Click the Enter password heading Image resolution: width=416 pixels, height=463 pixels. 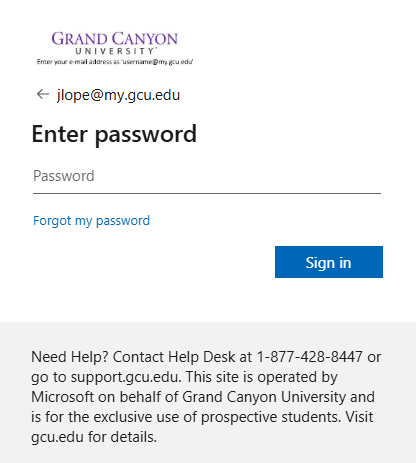(x=114, y=134)
